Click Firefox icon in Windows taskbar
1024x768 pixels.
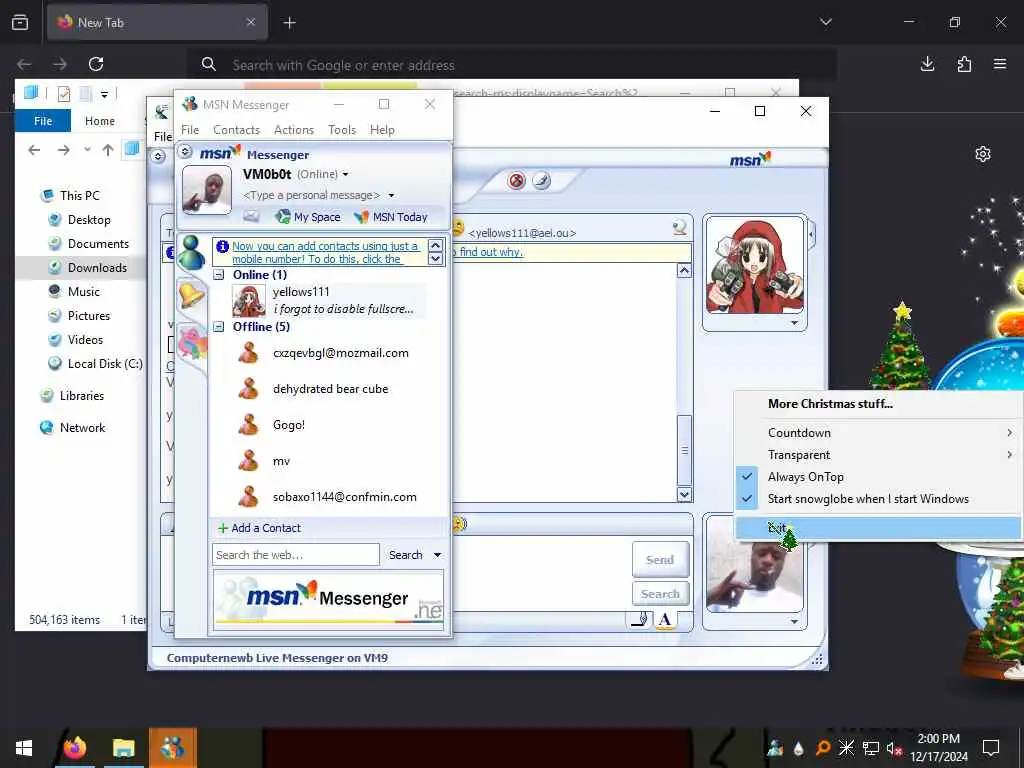point(74,748)
